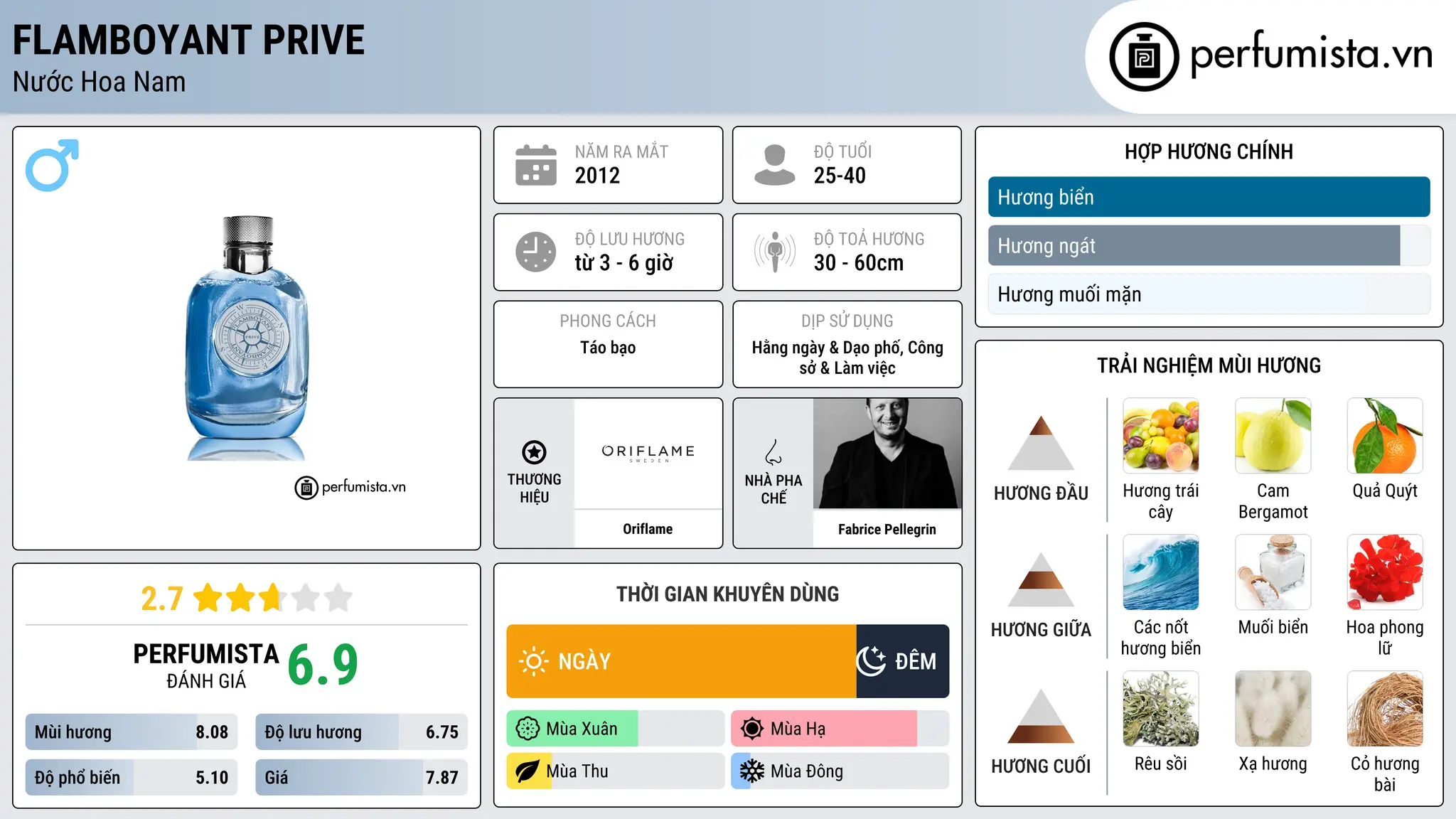
Task: Click the snowflake icon for Mùa Đông
Action: pos(752,771)
